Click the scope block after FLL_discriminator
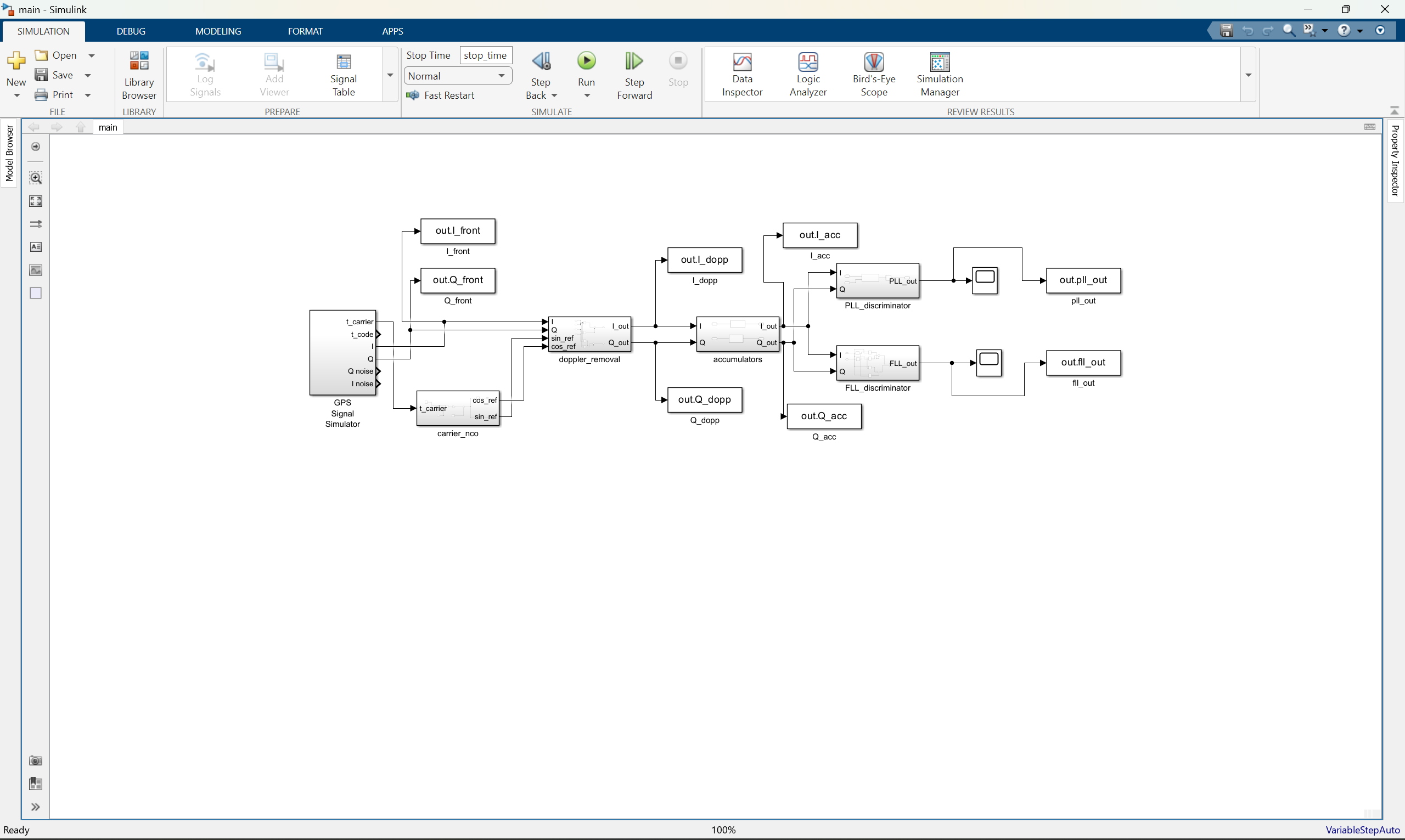The image size is (1405, 840). point(989,363)
